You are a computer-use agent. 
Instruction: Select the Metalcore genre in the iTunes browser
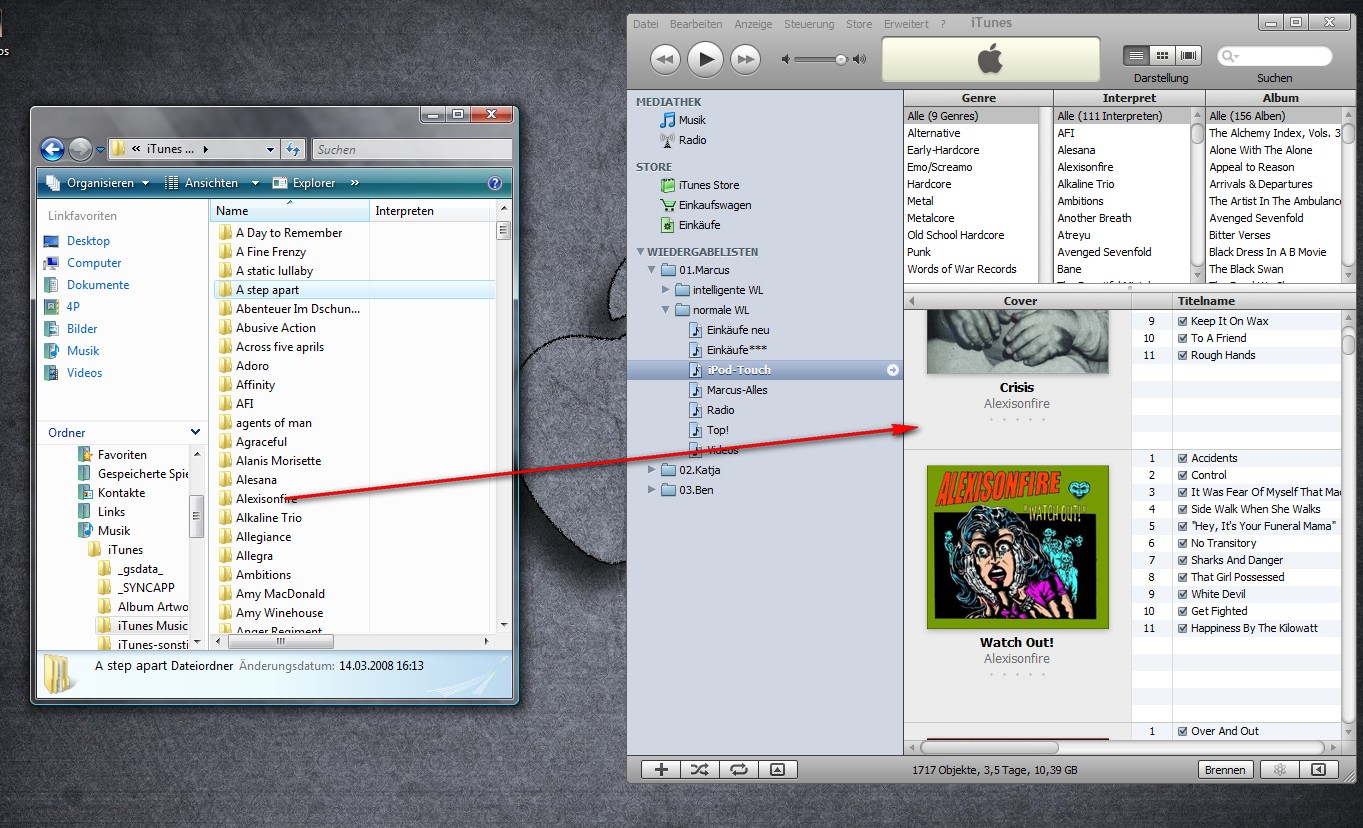972,218
